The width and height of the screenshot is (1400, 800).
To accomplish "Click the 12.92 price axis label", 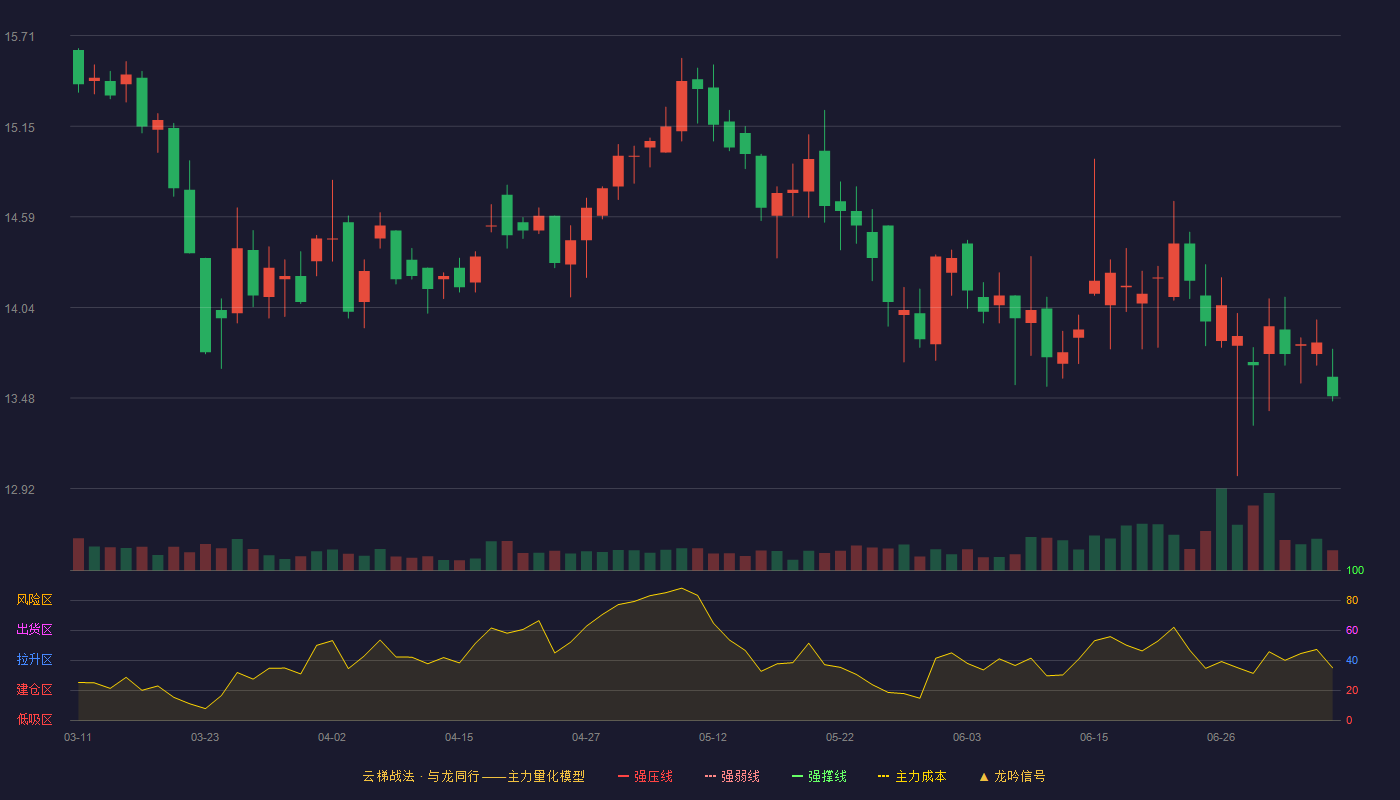I will (20, 490).
